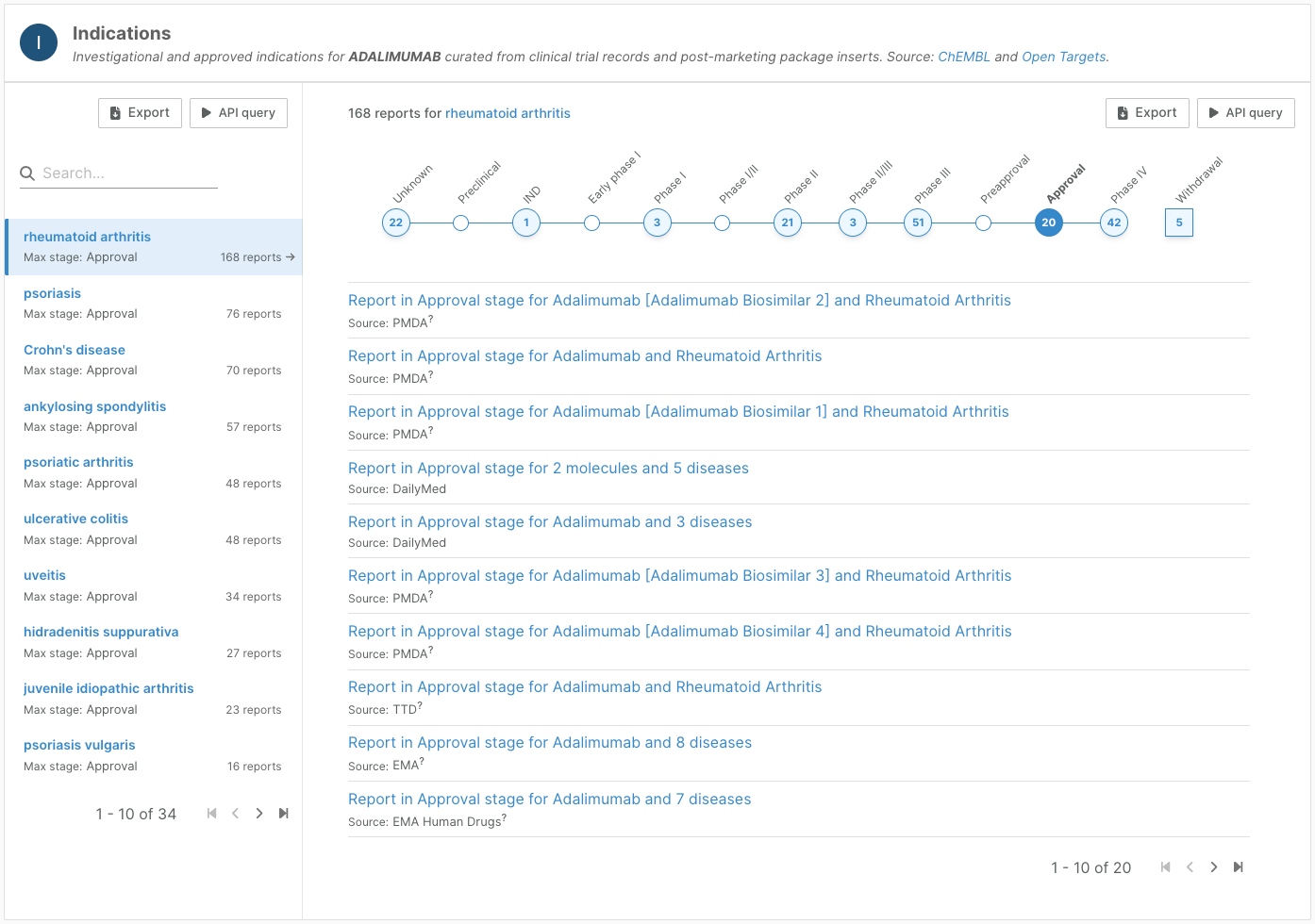
Task: Click the left panel API query button
Action: click(x=238, y=113)
